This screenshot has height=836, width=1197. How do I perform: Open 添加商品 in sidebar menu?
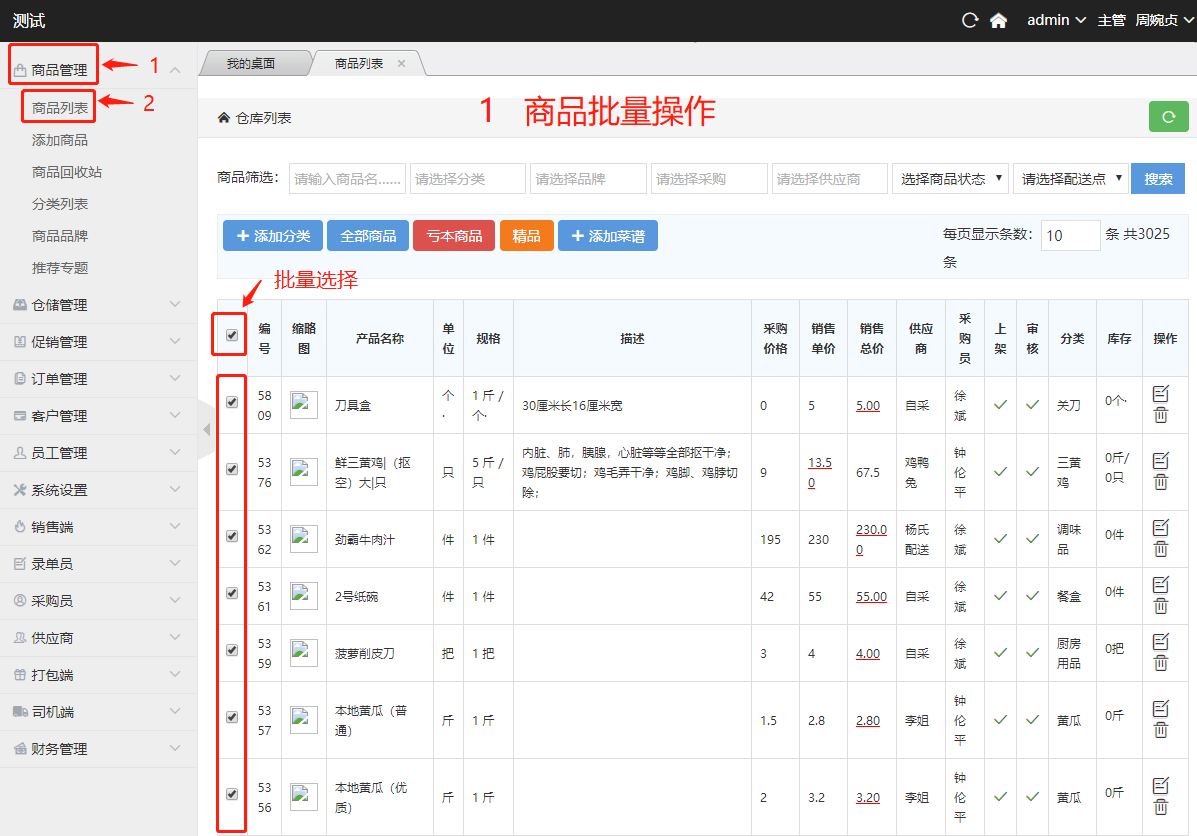pyautogui.click(x=60, y=140)
